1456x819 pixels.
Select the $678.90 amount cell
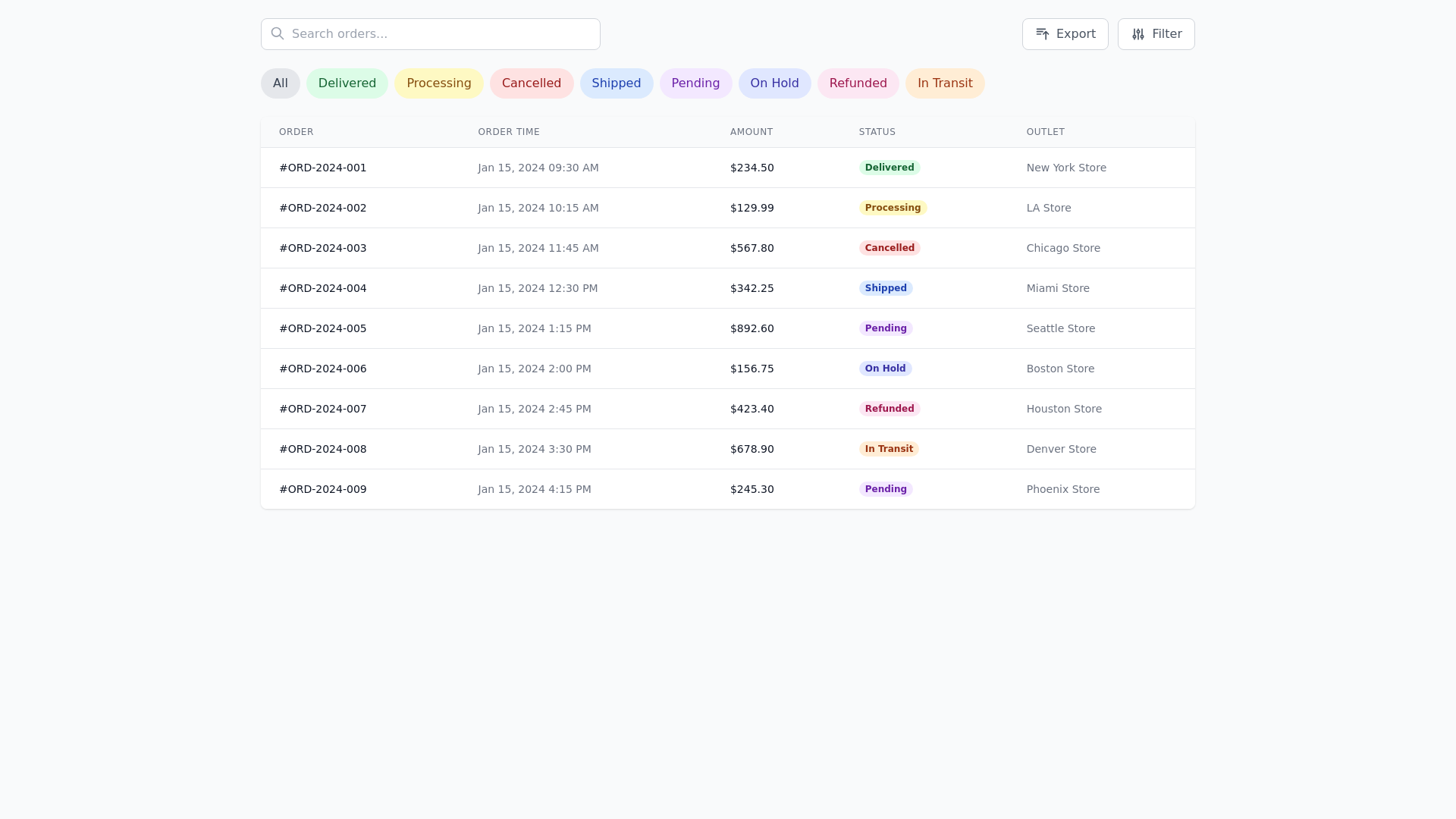752,449
